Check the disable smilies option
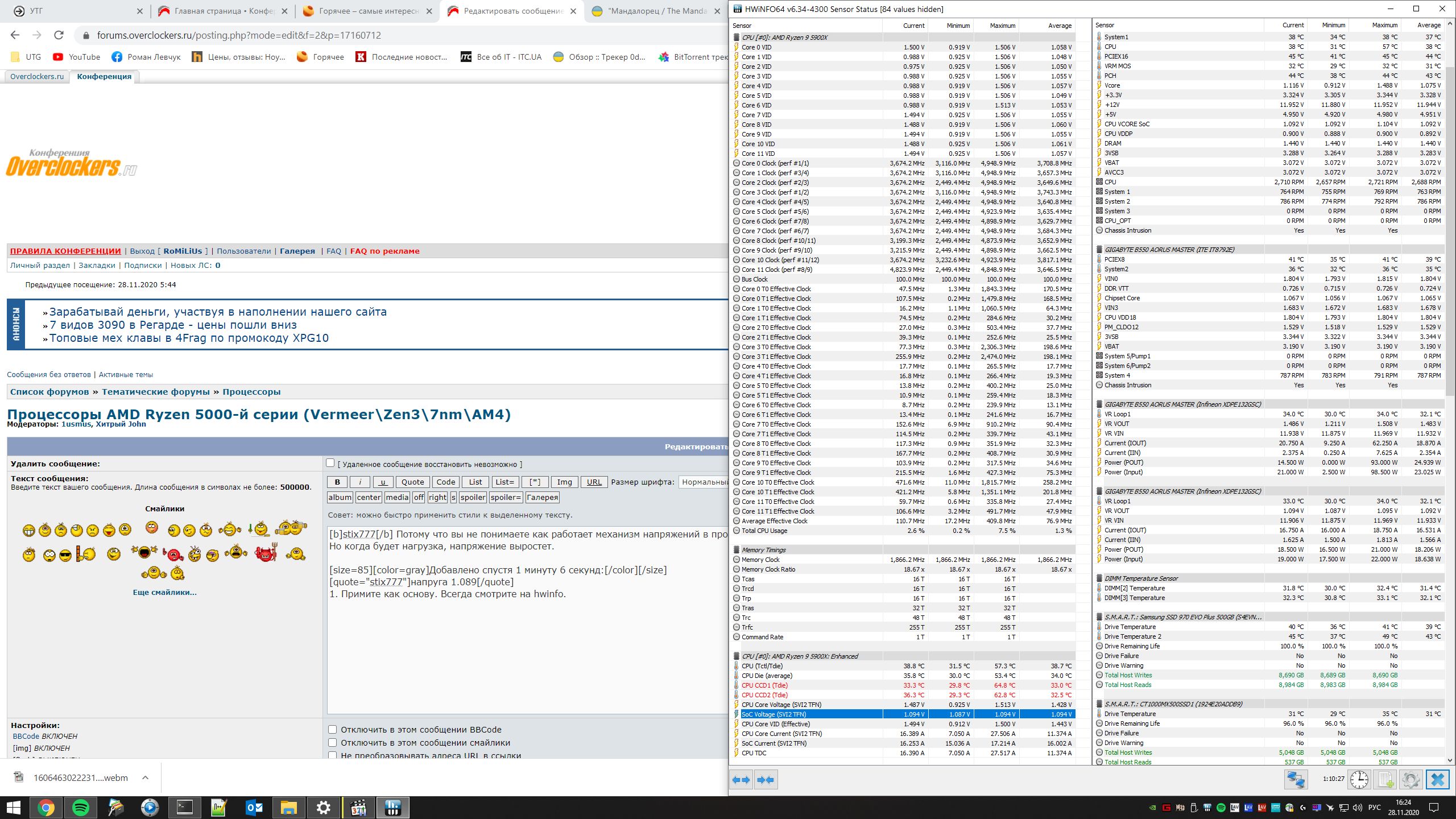The image size is (1456, 819). [x=333, y=743]
